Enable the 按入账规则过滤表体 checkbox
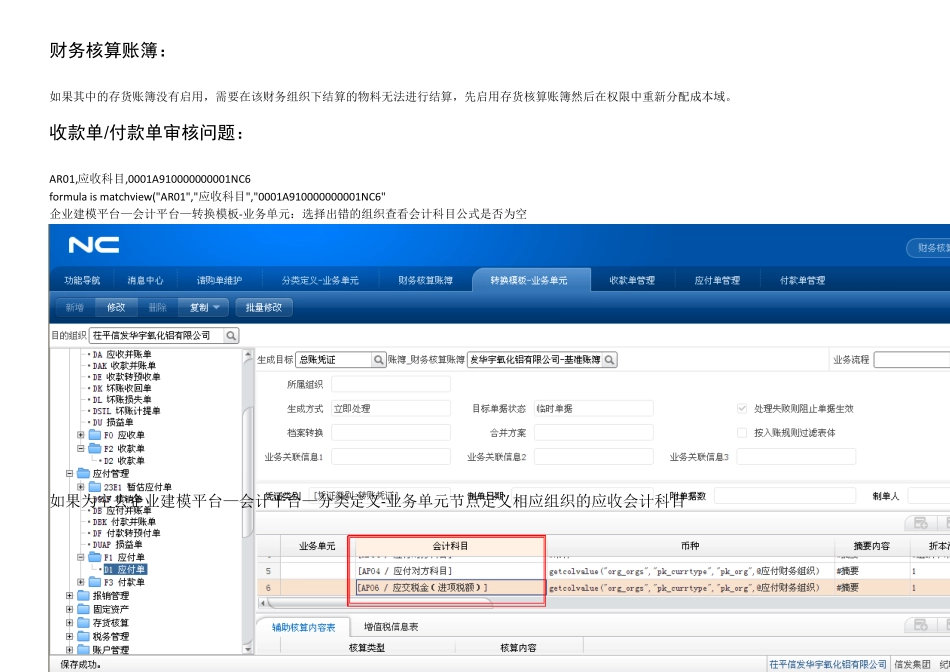950x672 pixels. tap(742, 433)
